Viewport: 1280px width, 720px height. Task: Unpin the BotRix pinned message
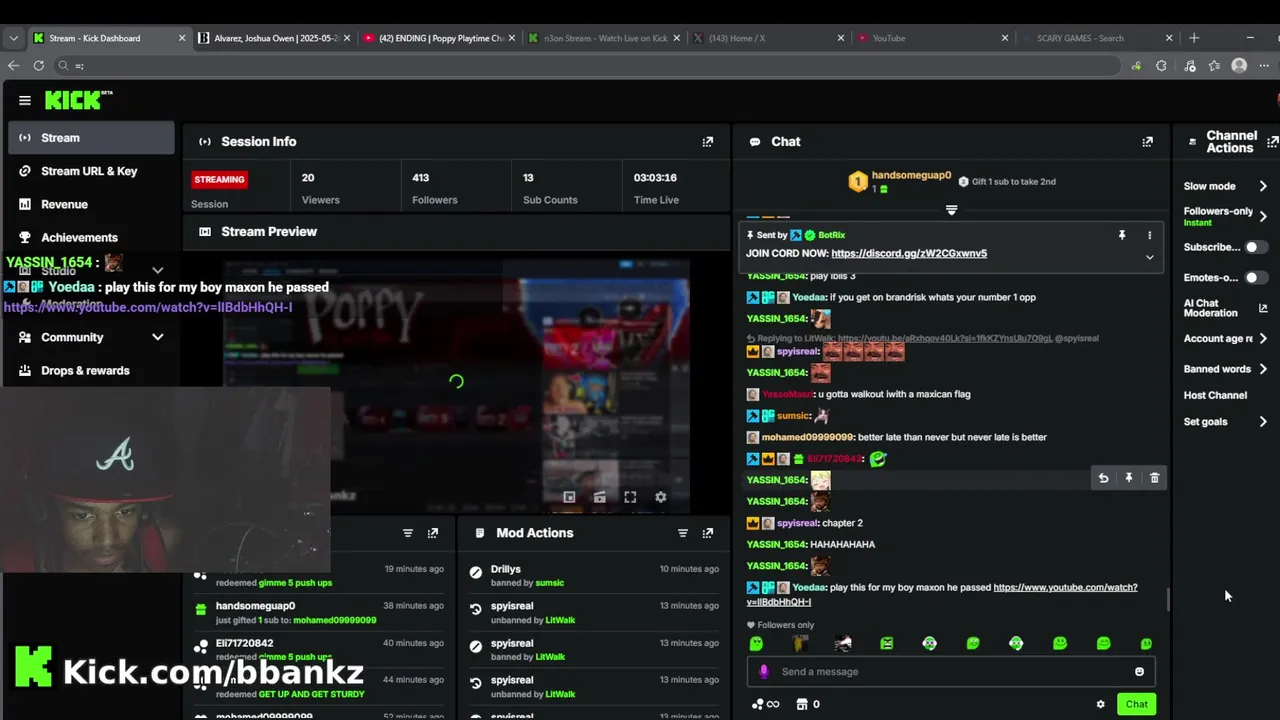click(1122, 235)
